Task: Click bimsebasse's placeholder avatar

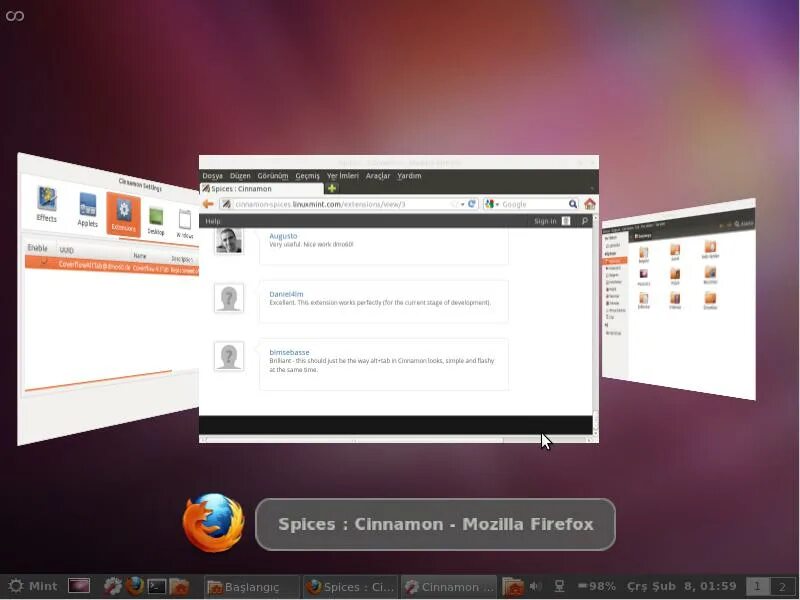Action: point(229,356)
